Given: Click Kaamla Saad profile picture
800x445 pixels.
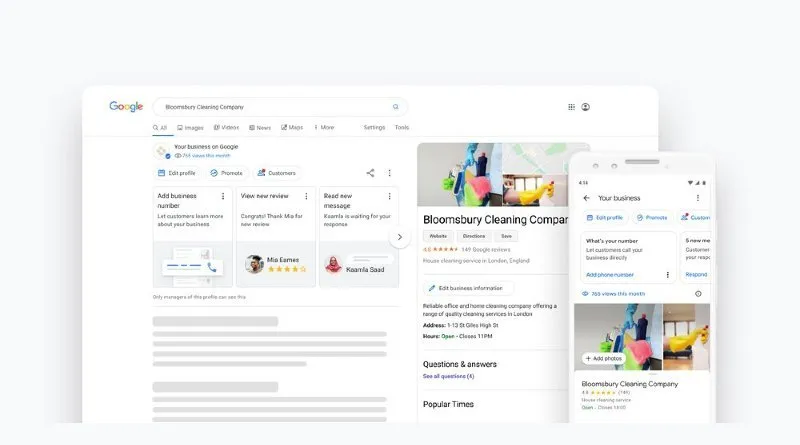Looking at the screenshot, I should (x=333, y=264).
